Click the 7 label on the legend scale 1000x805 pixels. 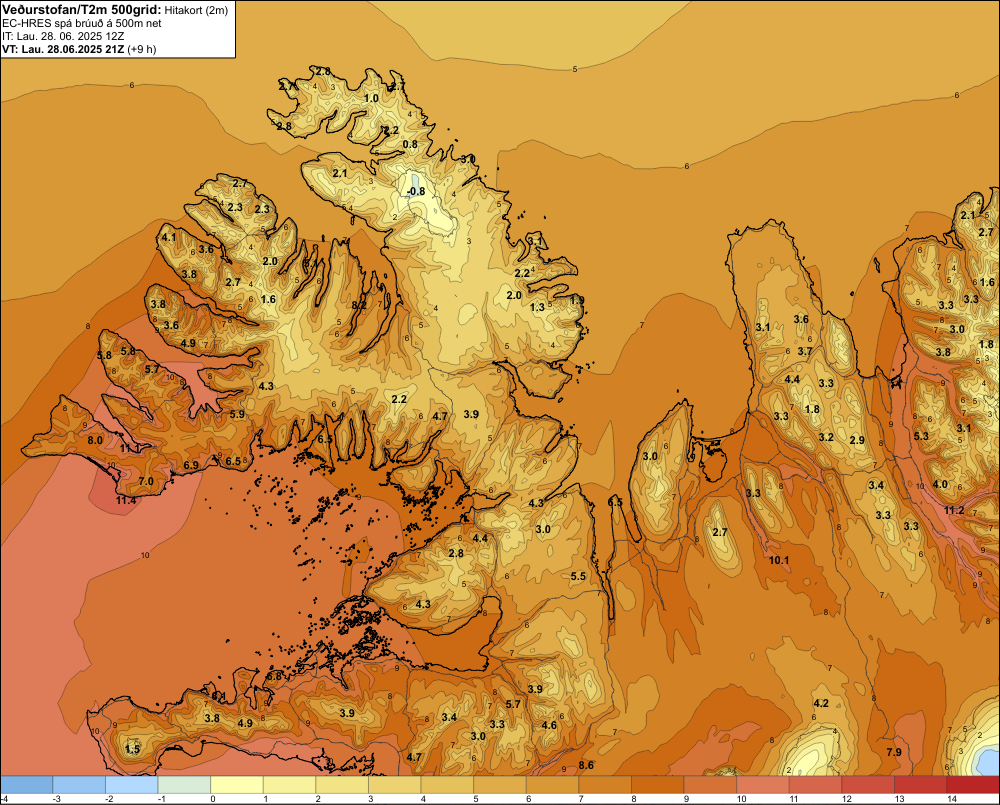pyautogui.click(x=581, y=799)
